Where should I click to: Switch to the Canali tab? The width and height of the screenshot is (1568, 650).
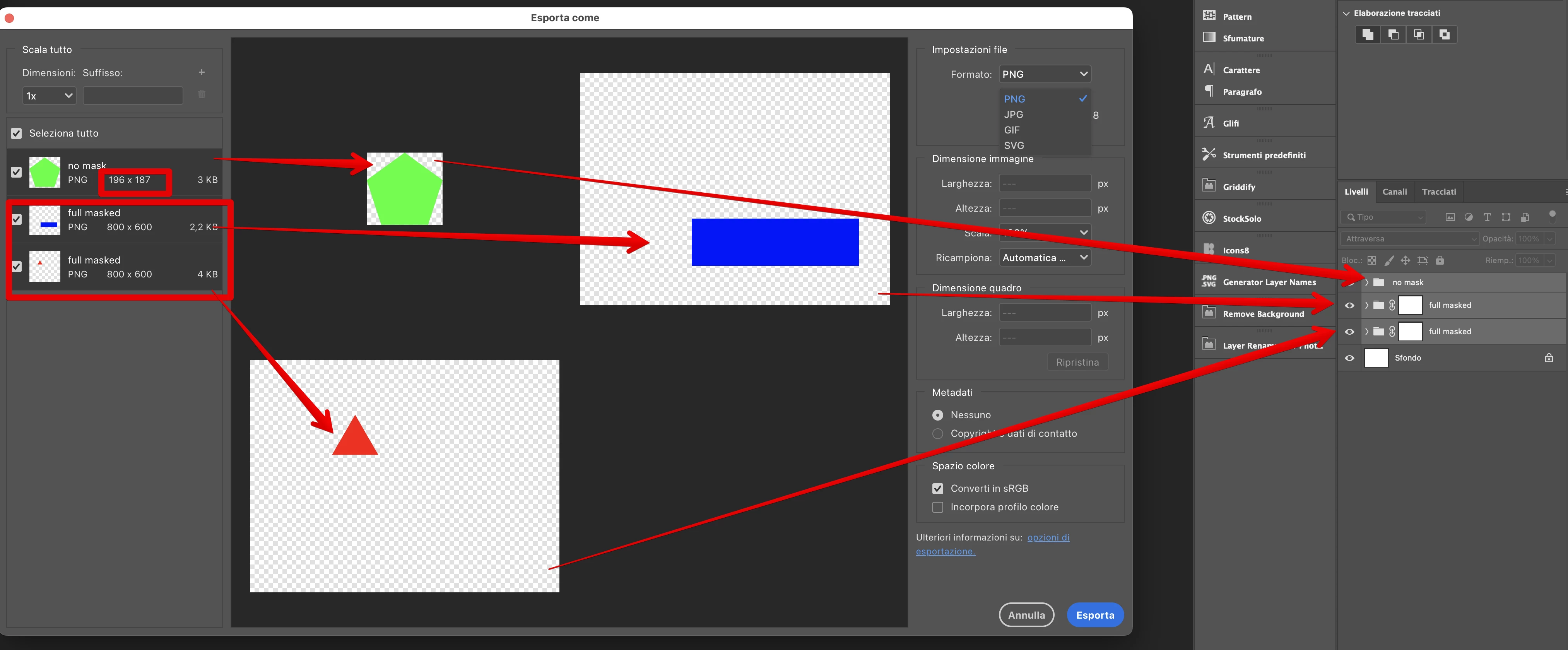click(1395, 192)
